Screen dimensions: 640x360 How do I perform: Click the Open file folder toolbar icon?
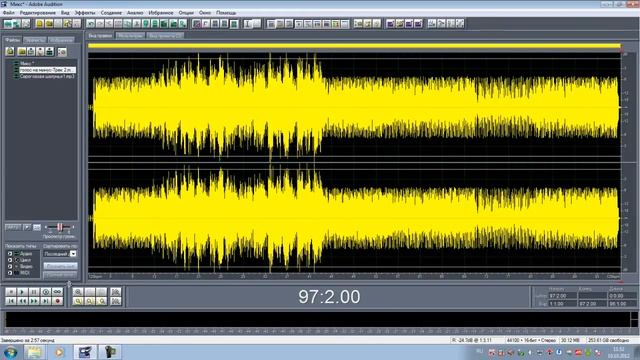coord(49,24)
